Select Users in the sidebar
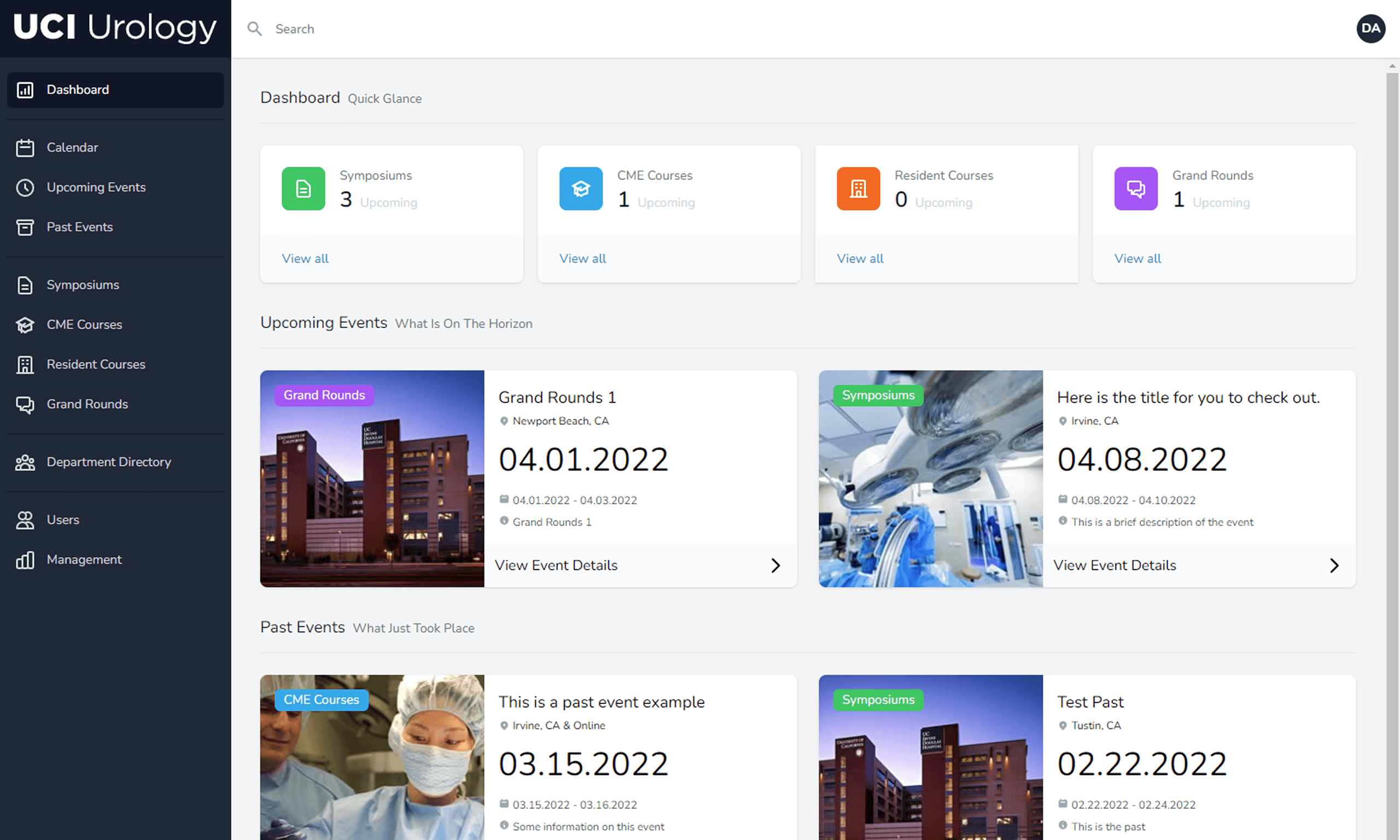Image resolution: width=1400 pixels, height=840 pixels. 62,520
